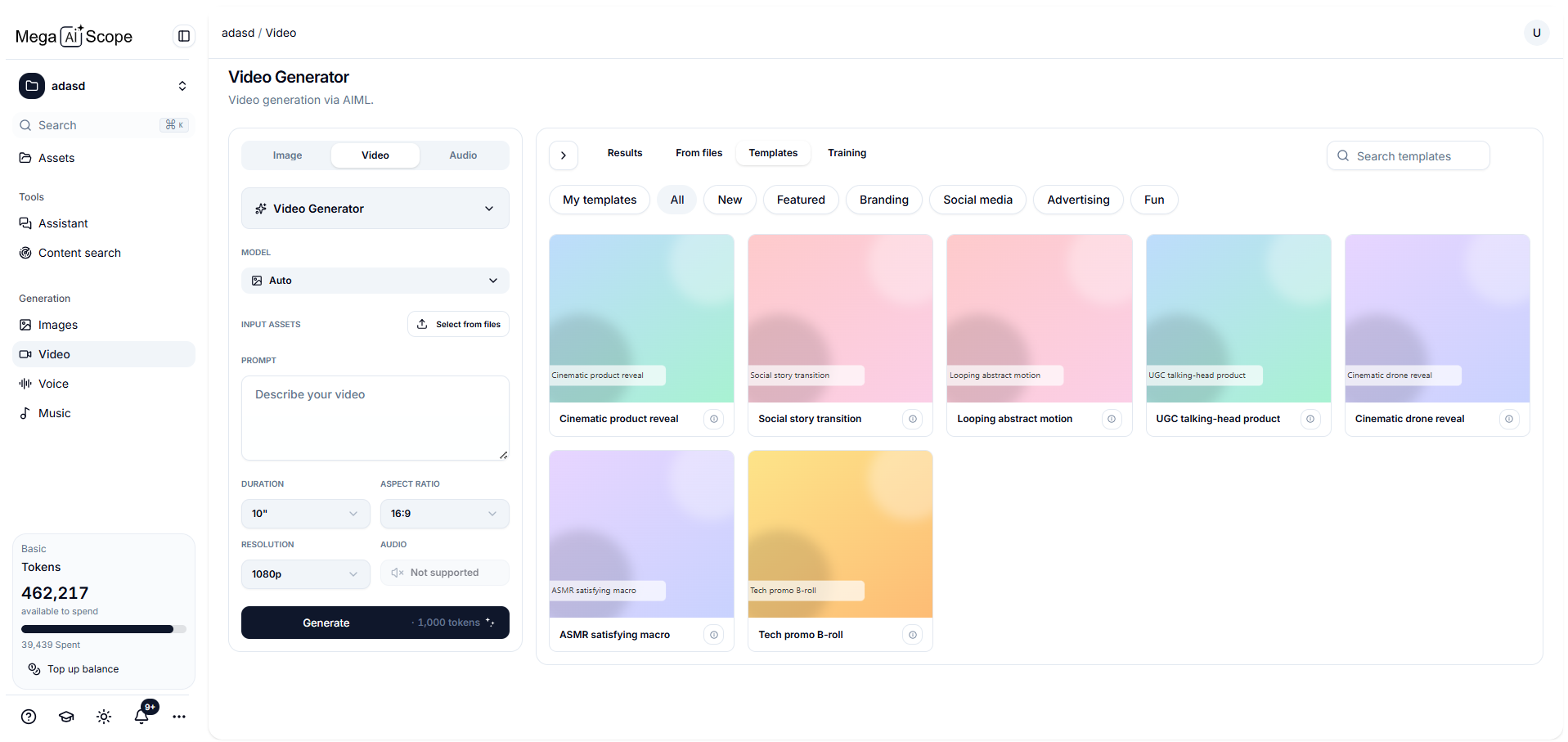Open the Duration 10" dropdown
Viewport: 1568px width, 742px height.
[305, 514]
